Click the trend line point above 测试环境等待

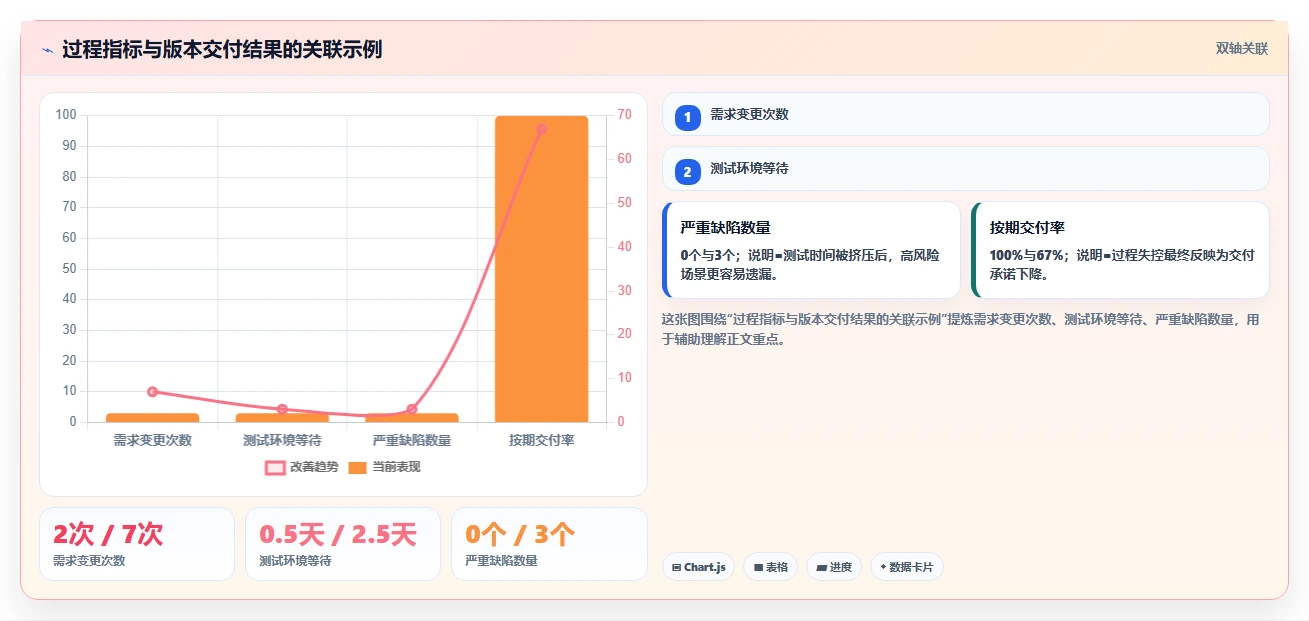(282, 409)
